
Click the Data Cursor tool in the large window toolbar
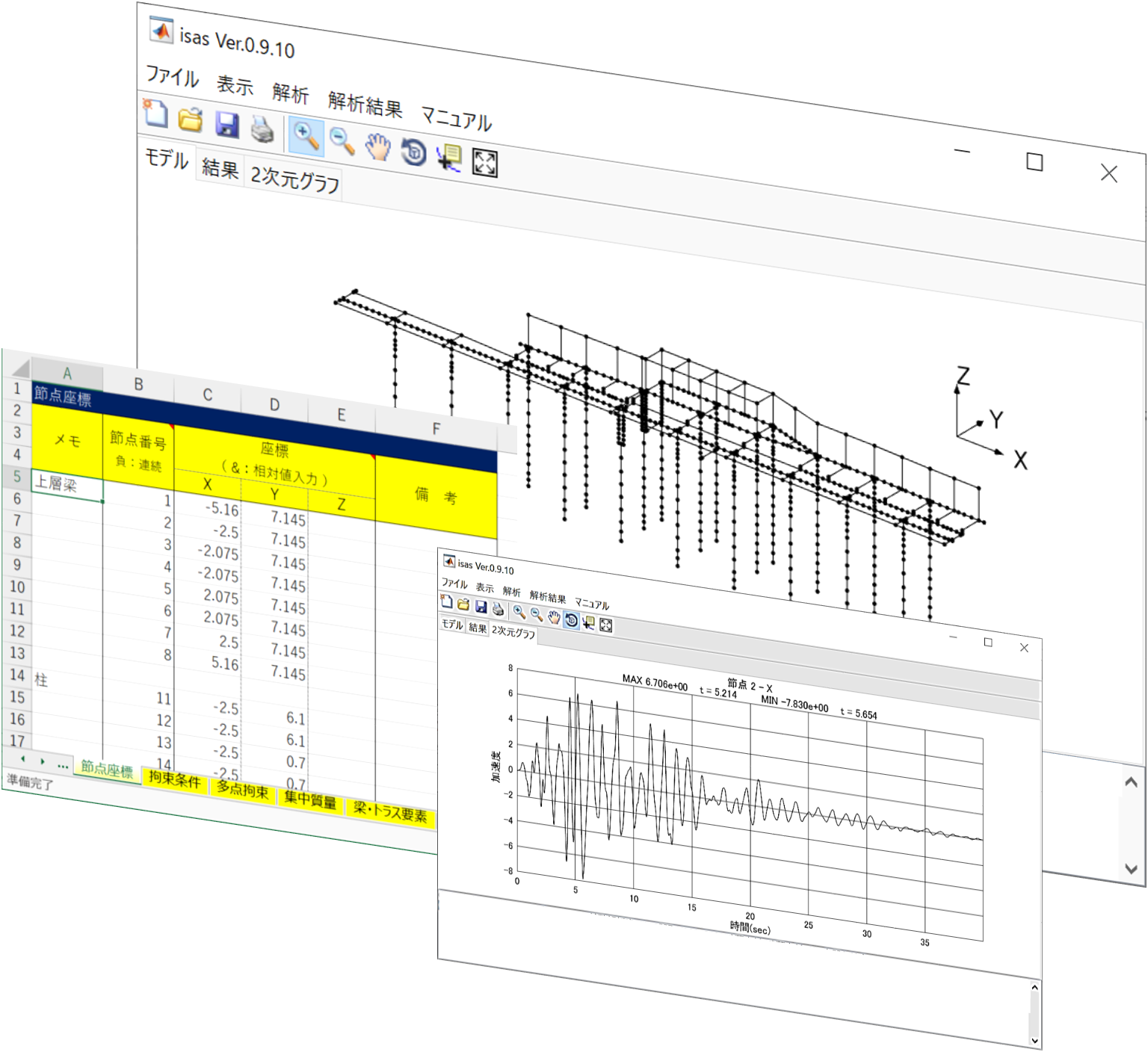point(449,157)
